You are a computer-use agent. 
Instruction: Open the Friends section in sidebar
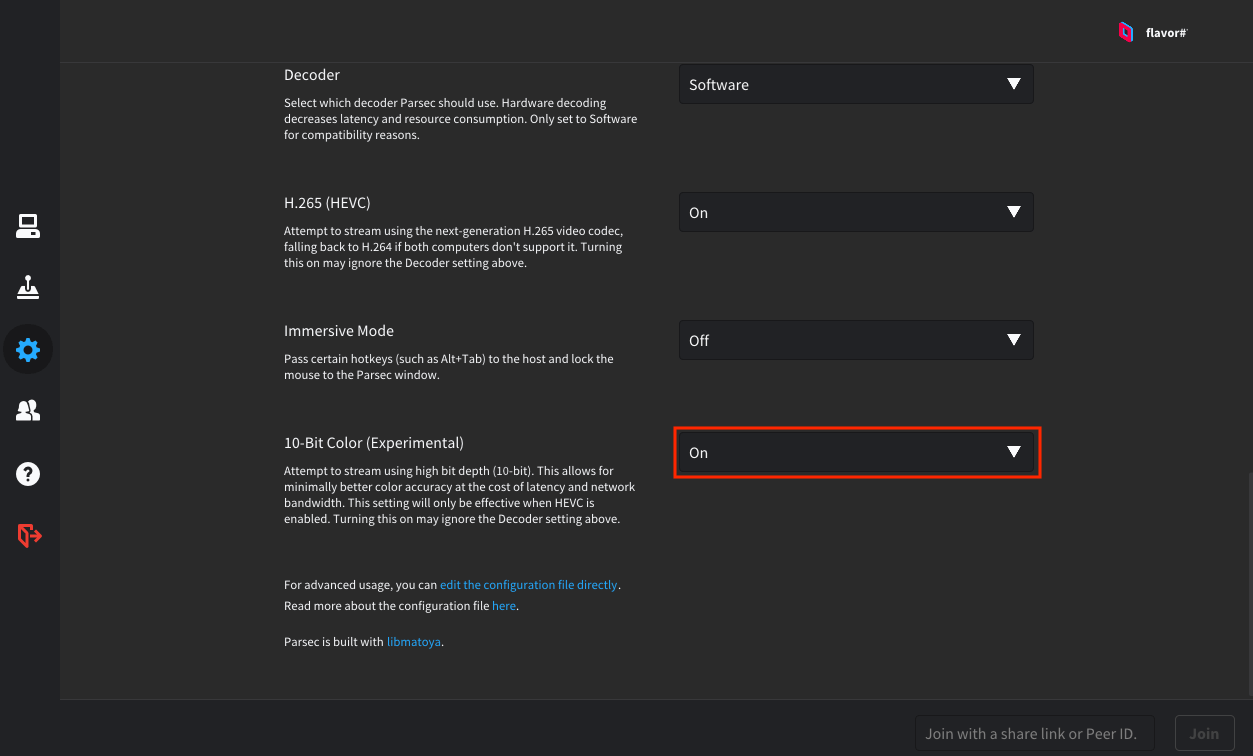[x=28, y=411]
